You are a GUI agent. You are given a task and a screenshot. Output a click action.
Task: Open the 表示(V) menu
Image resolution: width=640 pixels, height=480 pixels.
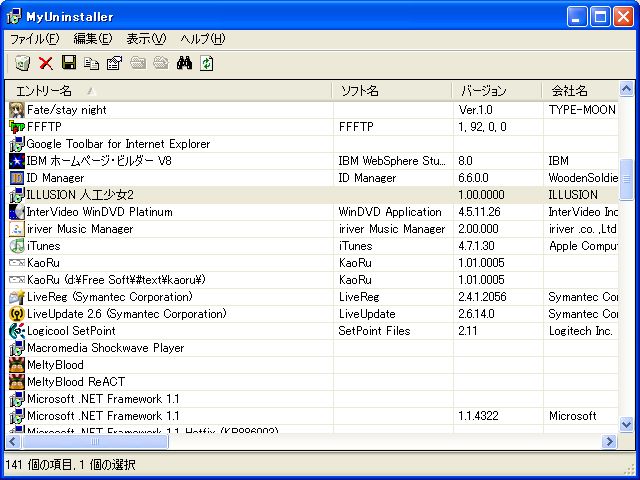pyautogui.click(x=146, y=39)
